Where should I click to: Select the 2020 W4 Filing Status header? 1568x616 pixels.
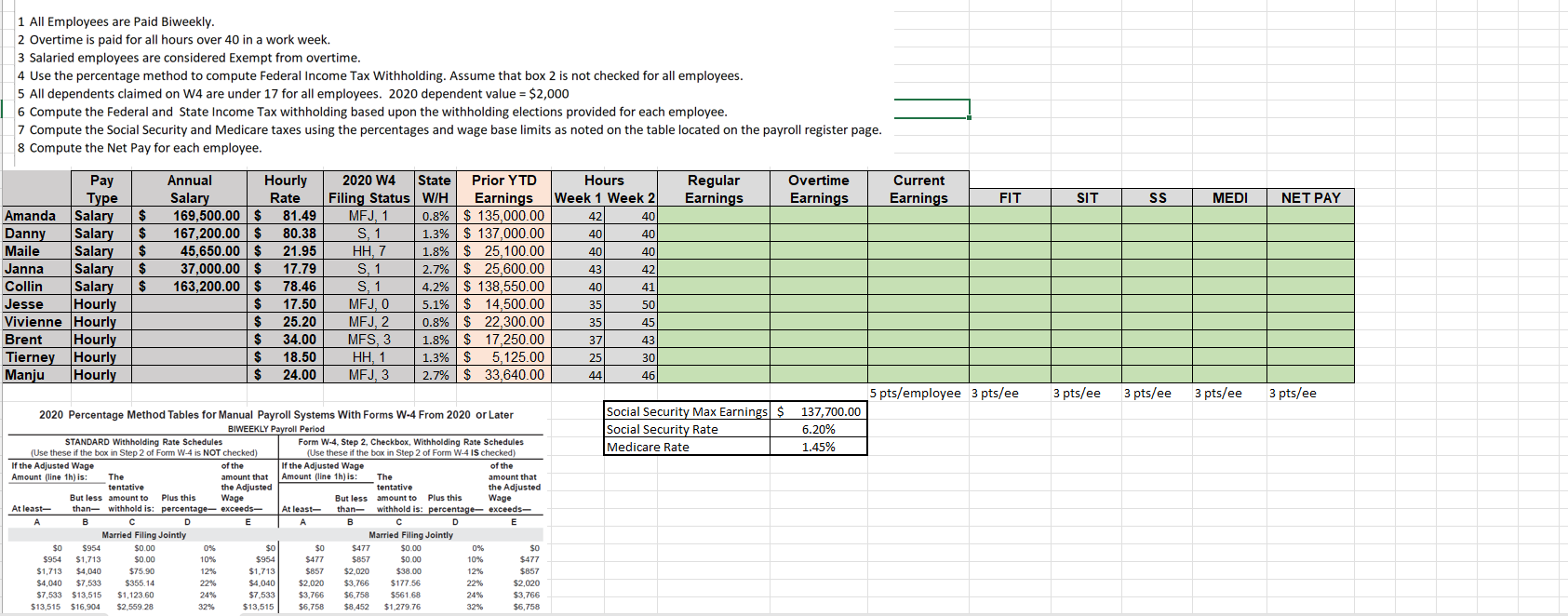point(369,189)
